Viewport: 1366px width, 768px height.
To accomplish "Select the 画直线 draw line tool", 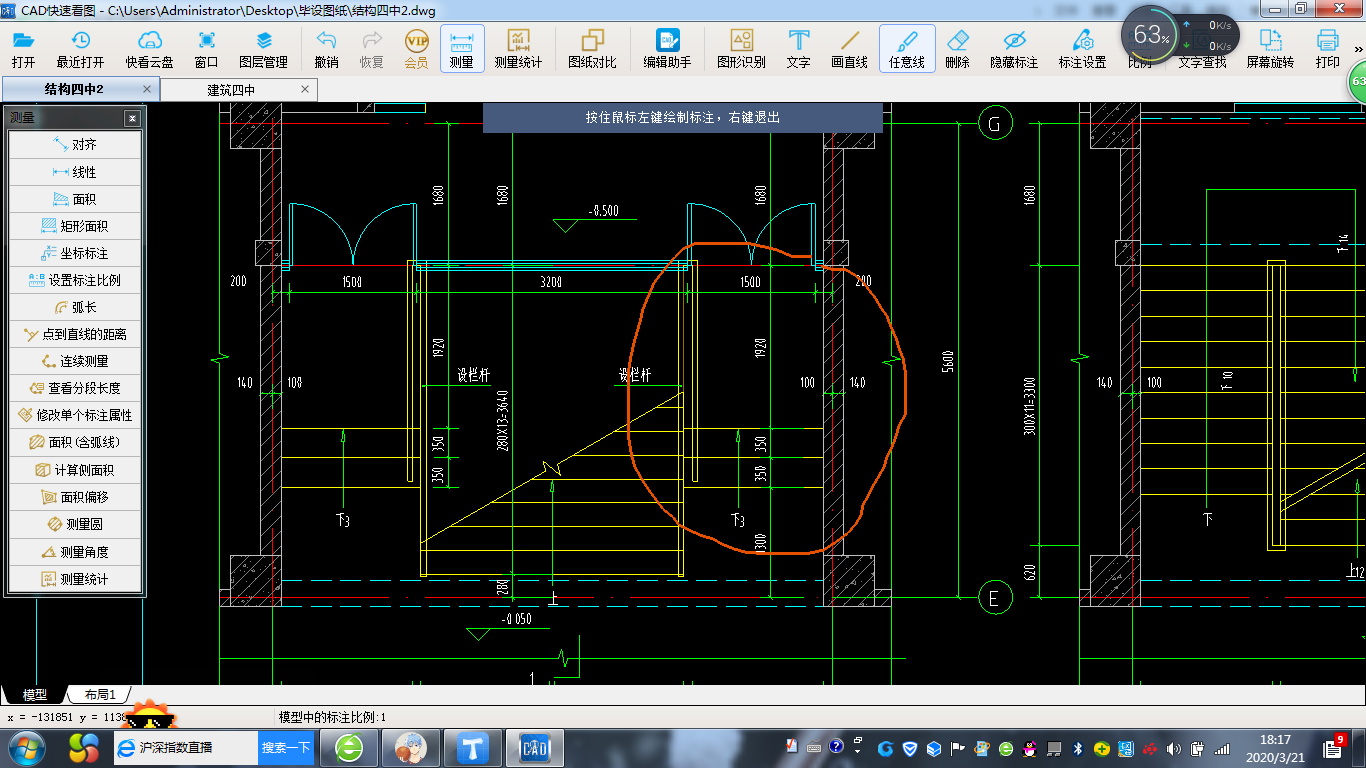I will click(850, 49).
